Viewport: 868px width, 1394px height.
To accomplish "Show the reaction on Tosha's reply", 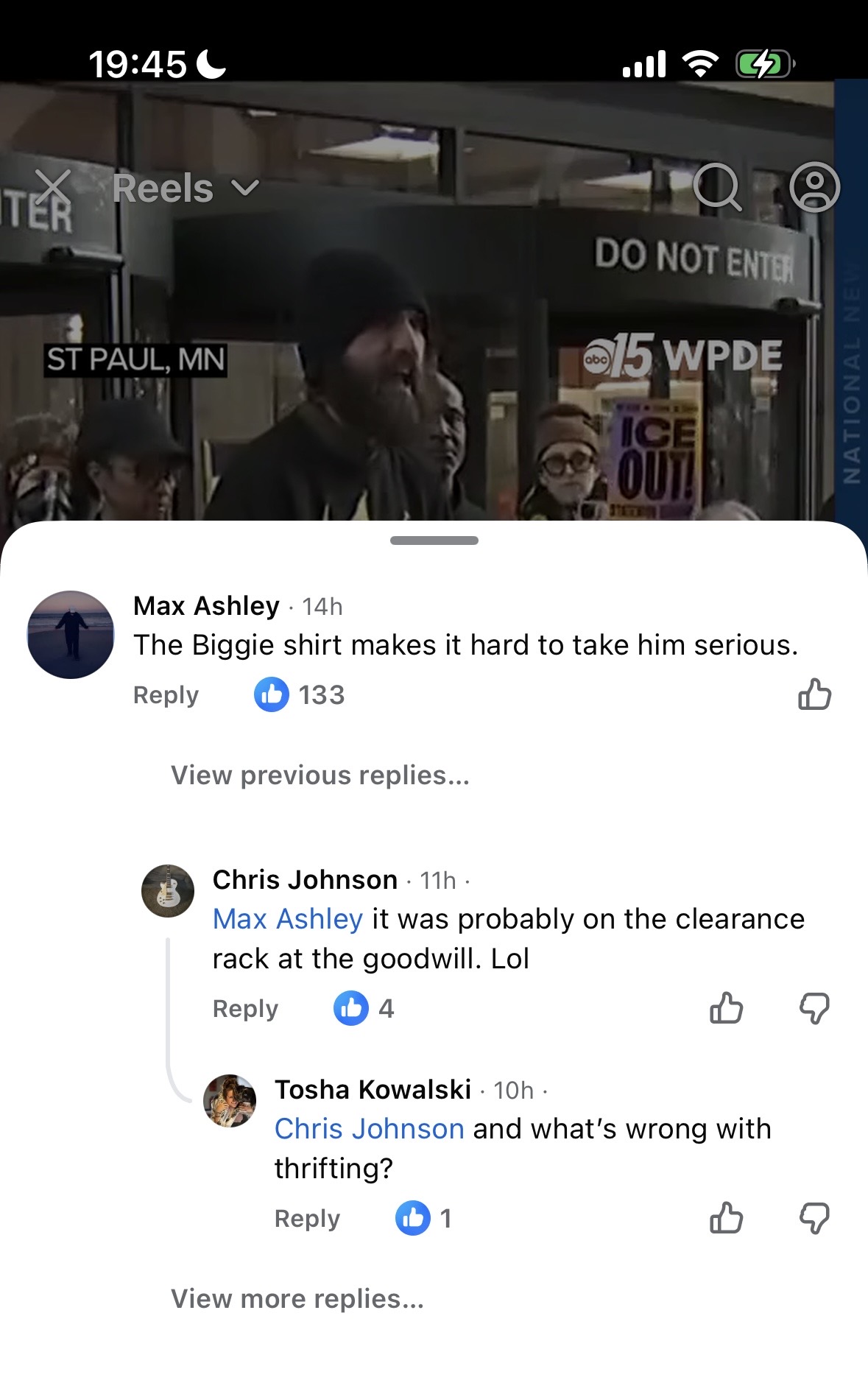I will pos(423,1218).
